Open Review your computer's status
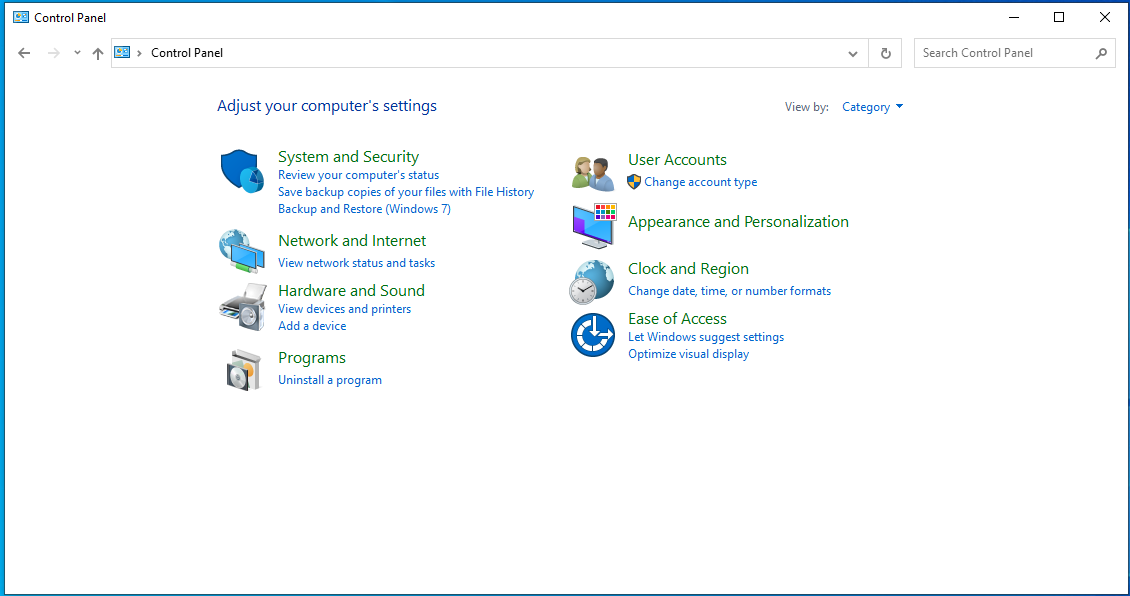Image resolution: width=1130 pixels, height=596 pixels. (358, 175)
